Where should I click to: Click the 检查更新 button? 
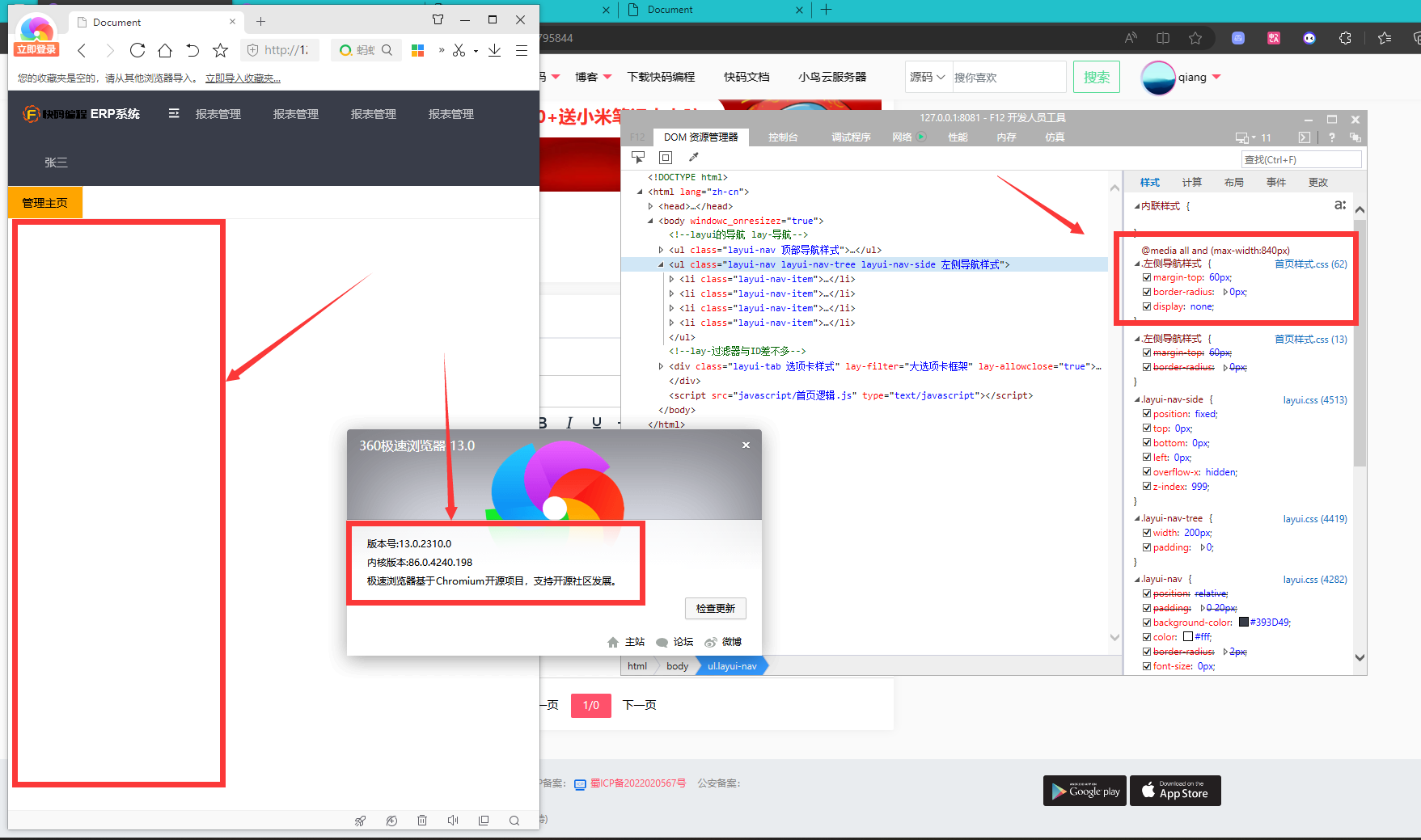tap(716, 608)
